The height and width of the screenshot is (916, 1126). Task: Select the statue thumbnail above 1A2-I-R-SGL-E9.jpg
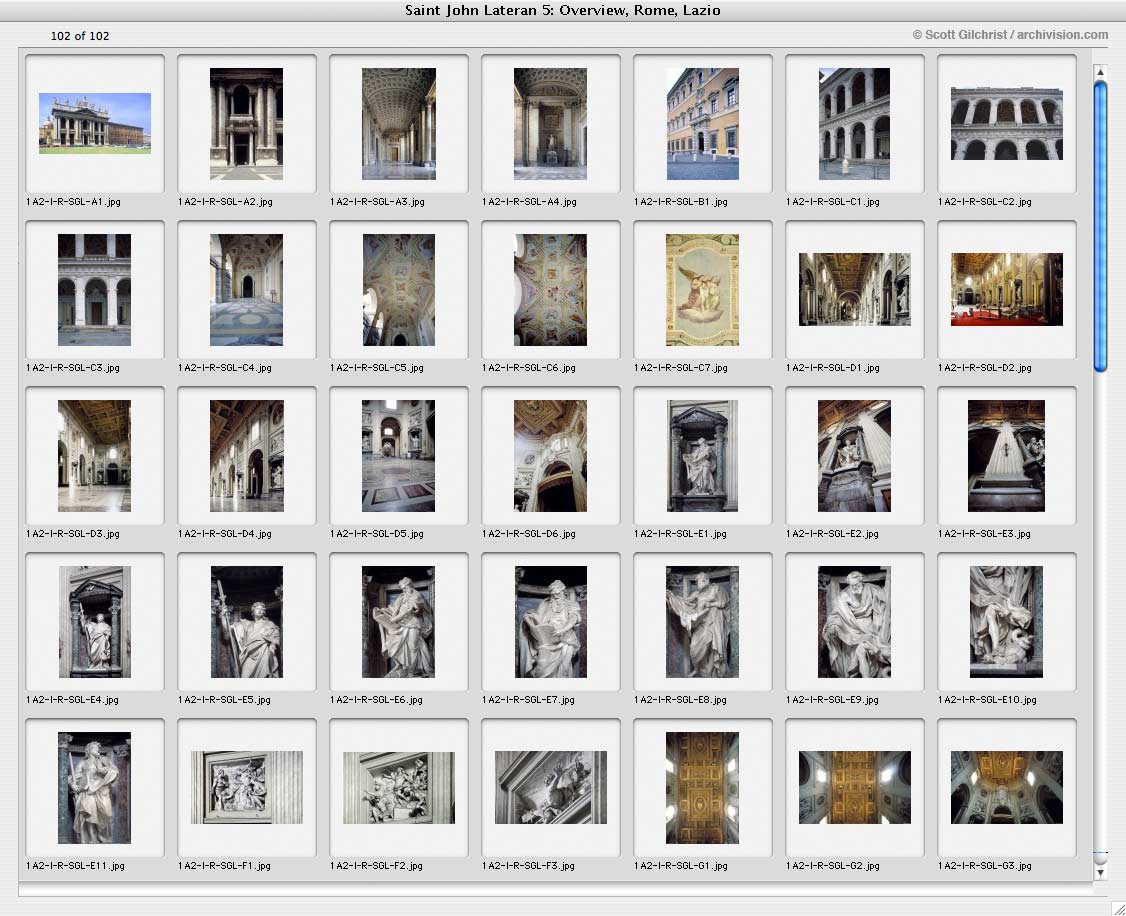click(854, 622)
